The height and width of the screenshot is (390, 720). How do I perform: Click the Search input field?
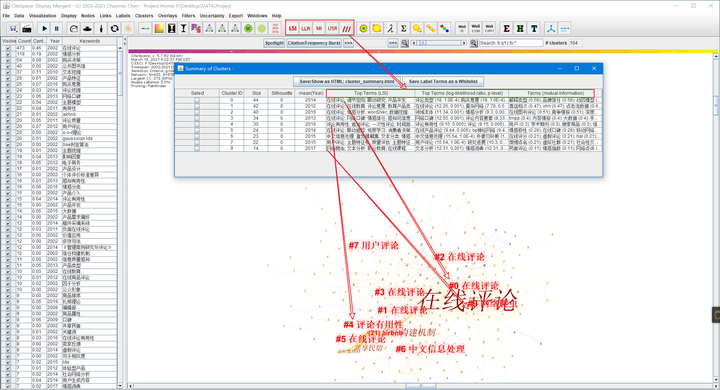coord(511,43)
